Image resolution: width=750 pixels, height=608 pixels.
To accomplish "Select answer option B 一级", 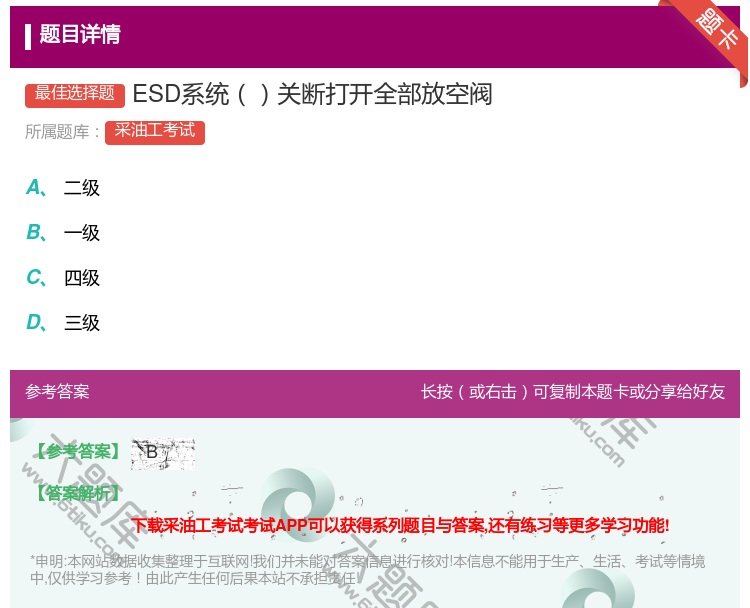I will (x=63, y=232).
